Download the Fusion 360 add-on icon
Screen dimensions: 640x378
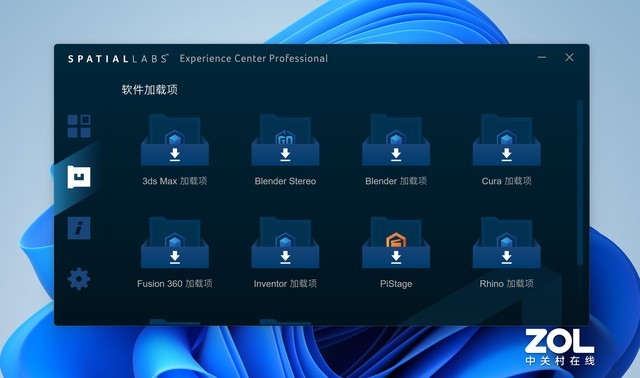175,242
